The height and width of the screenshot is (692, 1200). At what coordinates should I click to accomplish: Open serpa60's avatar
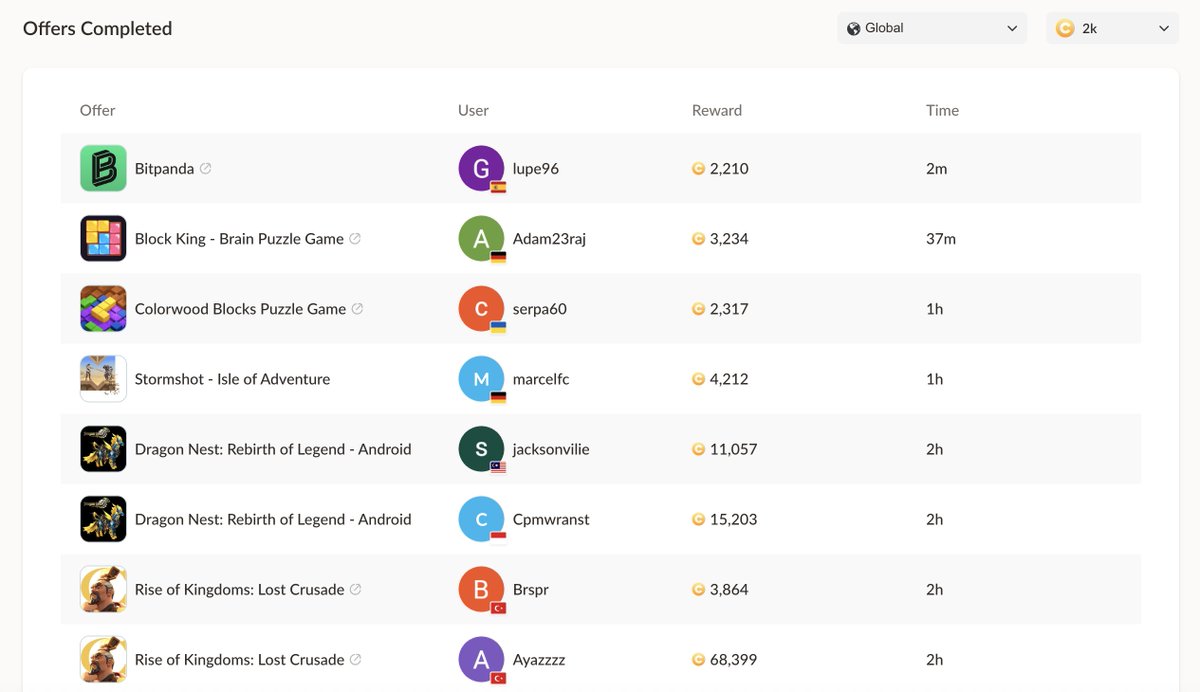tap(482, 308)
